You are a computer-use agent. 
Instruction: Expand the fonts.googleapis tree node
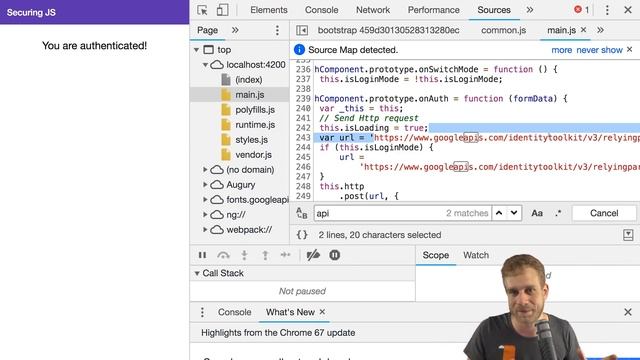(x=205, y=200)
